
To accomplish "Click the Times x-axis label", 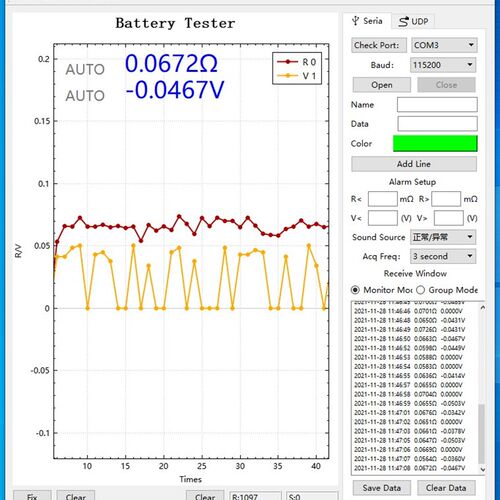I will coord(191,479).
